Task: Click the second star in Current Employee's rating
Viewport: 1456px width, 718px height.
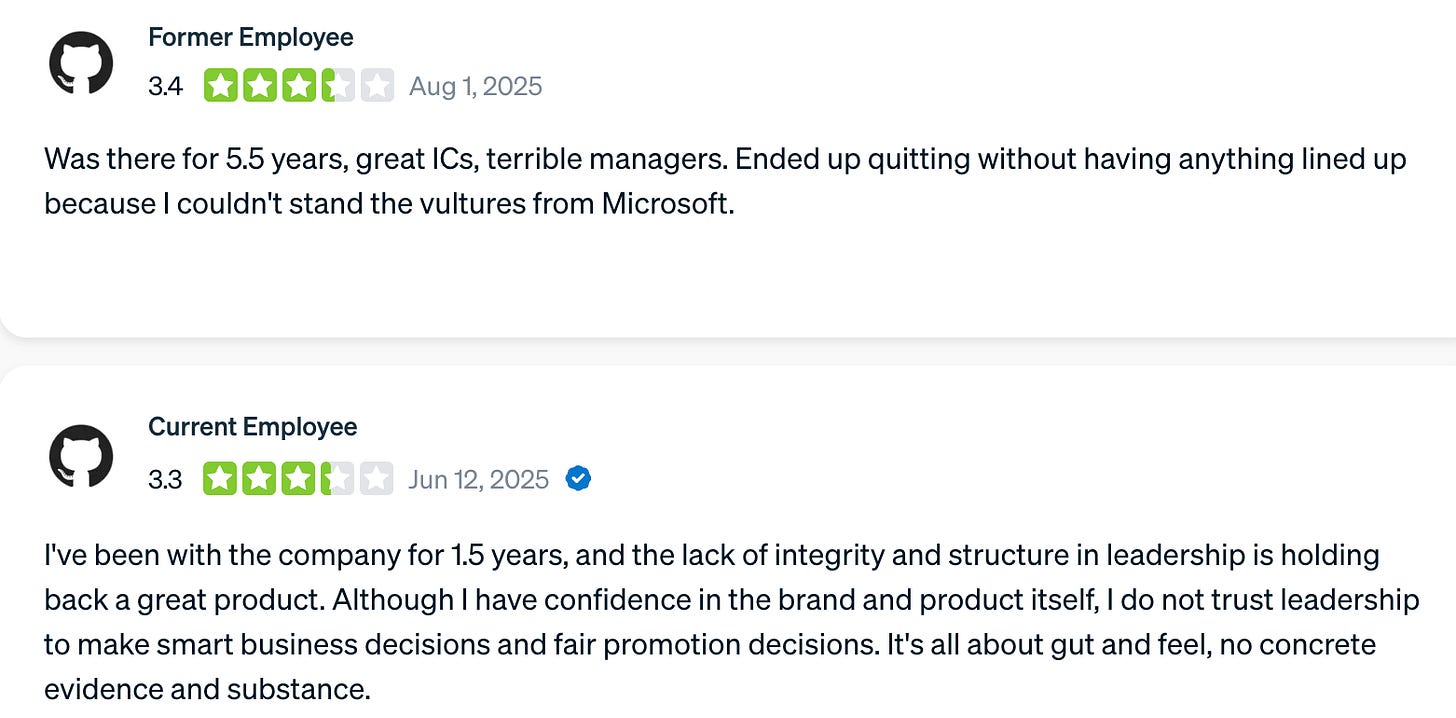Action: (259, 479)
